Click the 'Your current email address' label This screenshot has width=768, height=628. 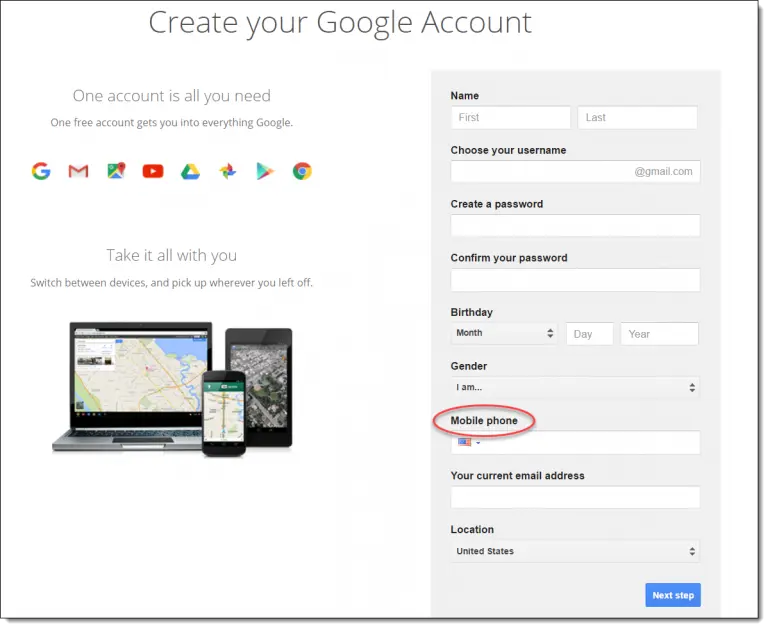click(518, 476)
